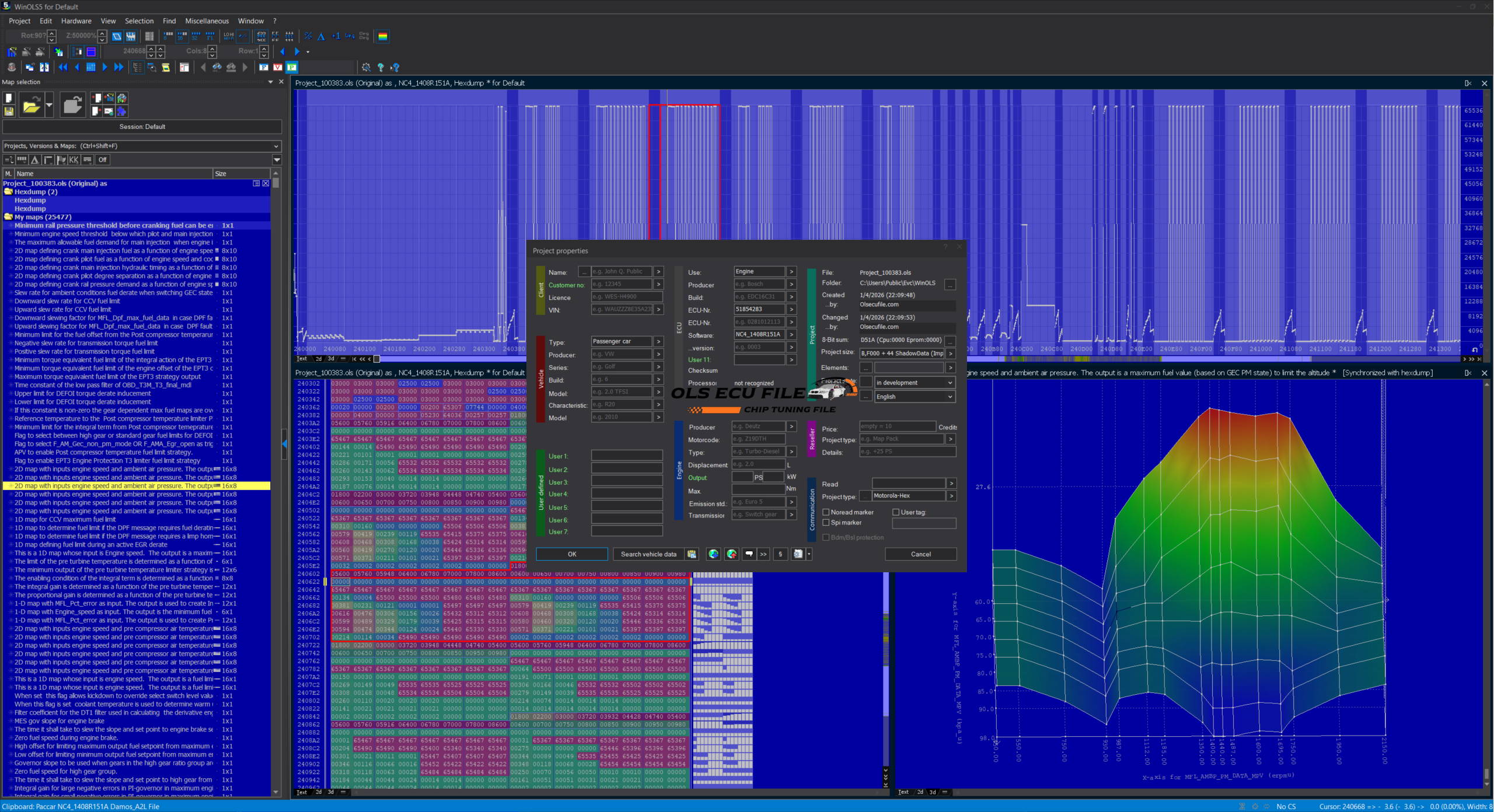
Task: Enable the Noread marker checkbox
Action: click(826, 512)
